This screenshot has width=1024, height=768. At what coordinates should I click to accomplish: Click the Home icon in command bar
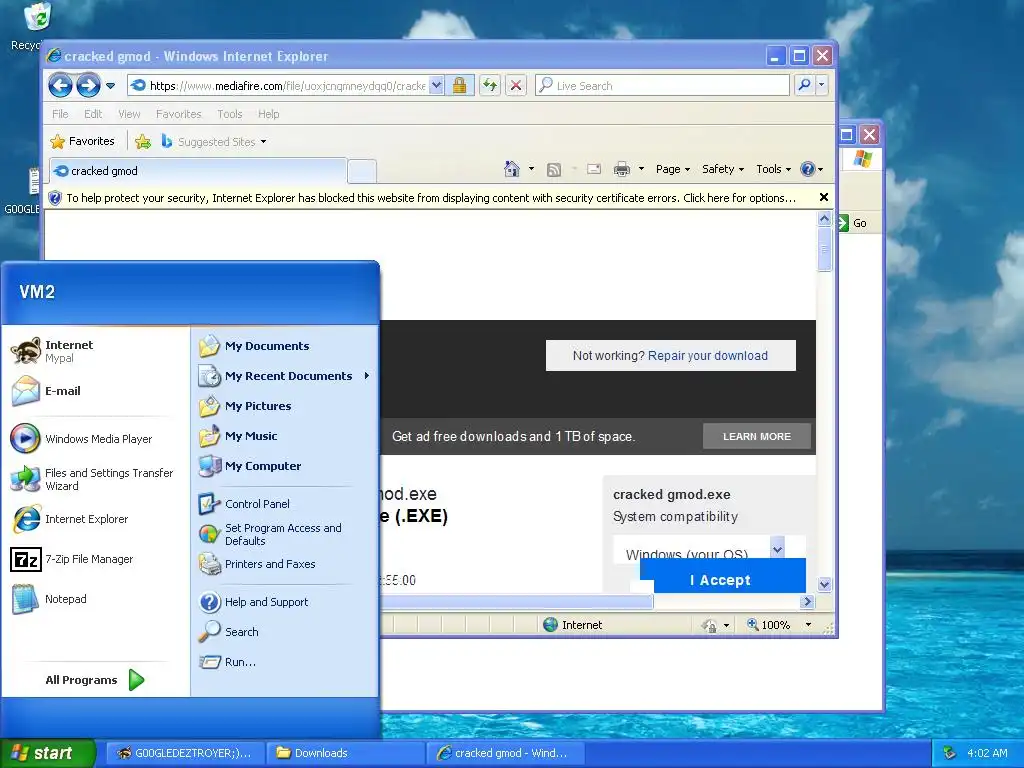512,169
